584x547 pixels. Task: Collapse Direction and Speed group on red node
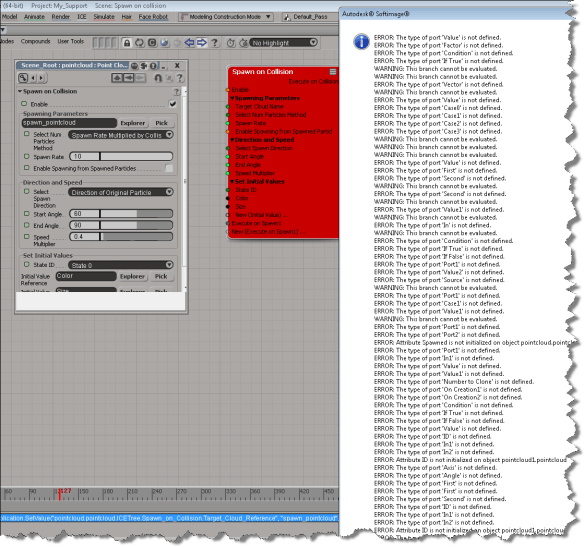click(x=232, y=140)
